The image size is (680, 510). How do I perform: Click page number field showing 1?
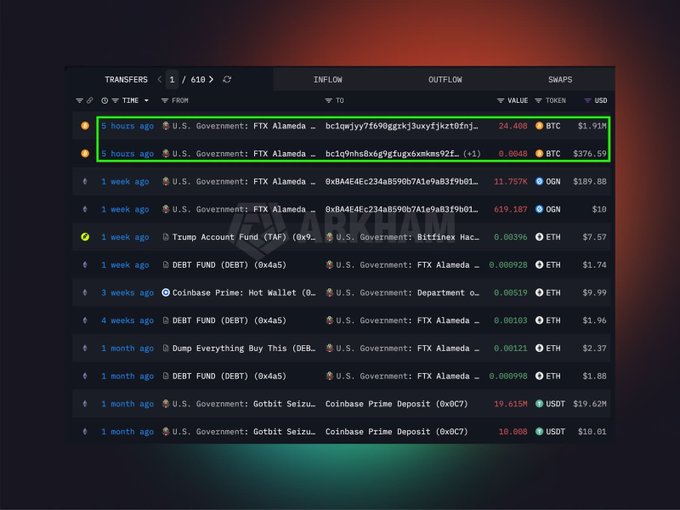pyautogui.click(x=172, y=79)
